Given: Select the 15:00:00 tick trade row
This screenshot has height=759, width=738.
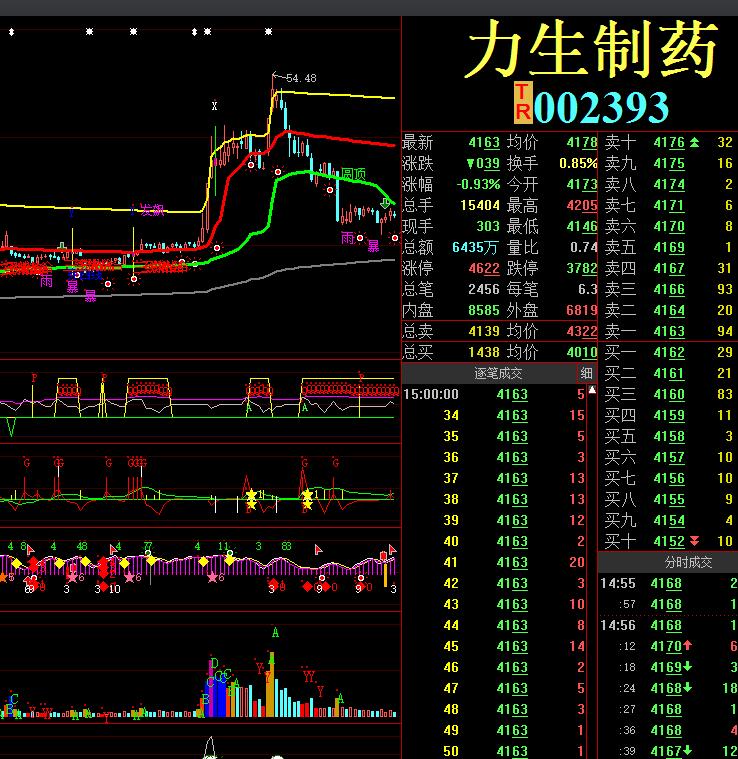Looking at the screenshot, I should (494, 395).
